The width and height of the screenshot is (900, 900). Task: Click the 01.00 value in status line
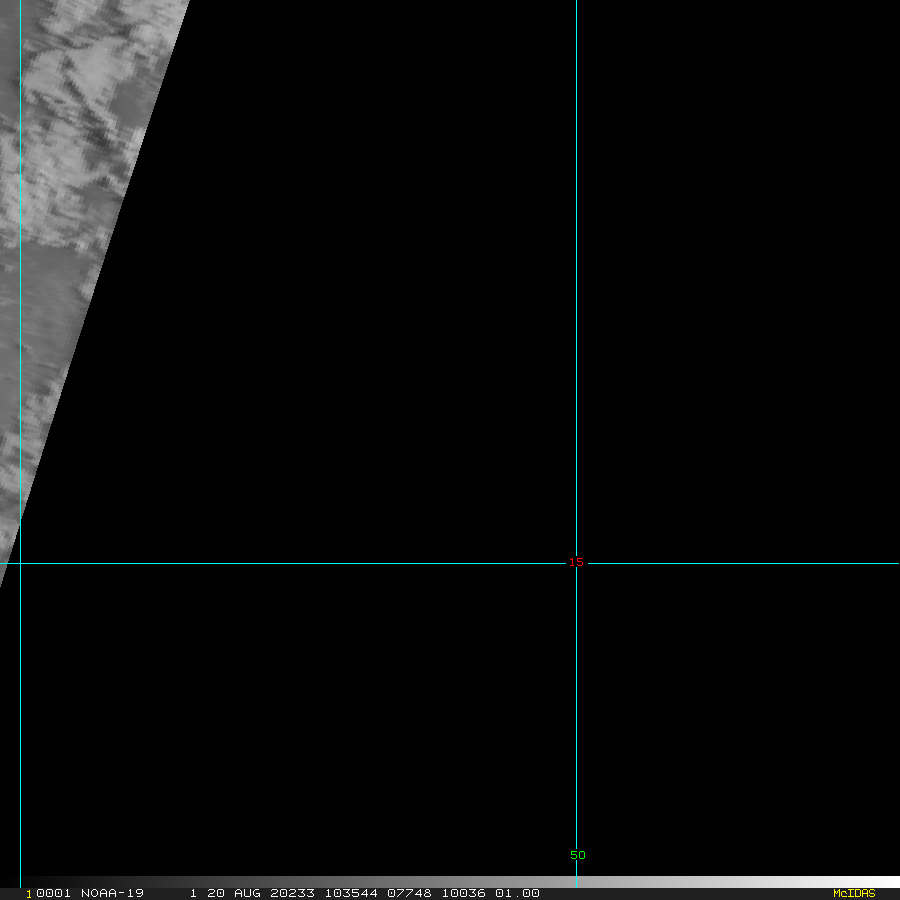point(517,893)
